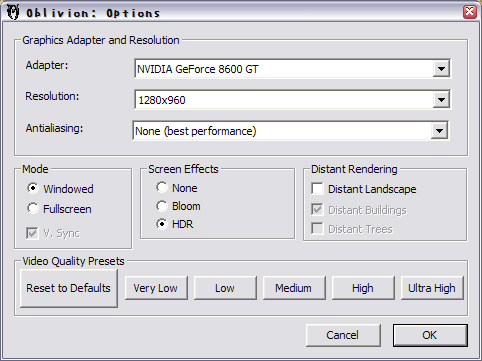Apply the High quality preset
The height and width of the screenshot is (361, 482).
click(363, 288)
